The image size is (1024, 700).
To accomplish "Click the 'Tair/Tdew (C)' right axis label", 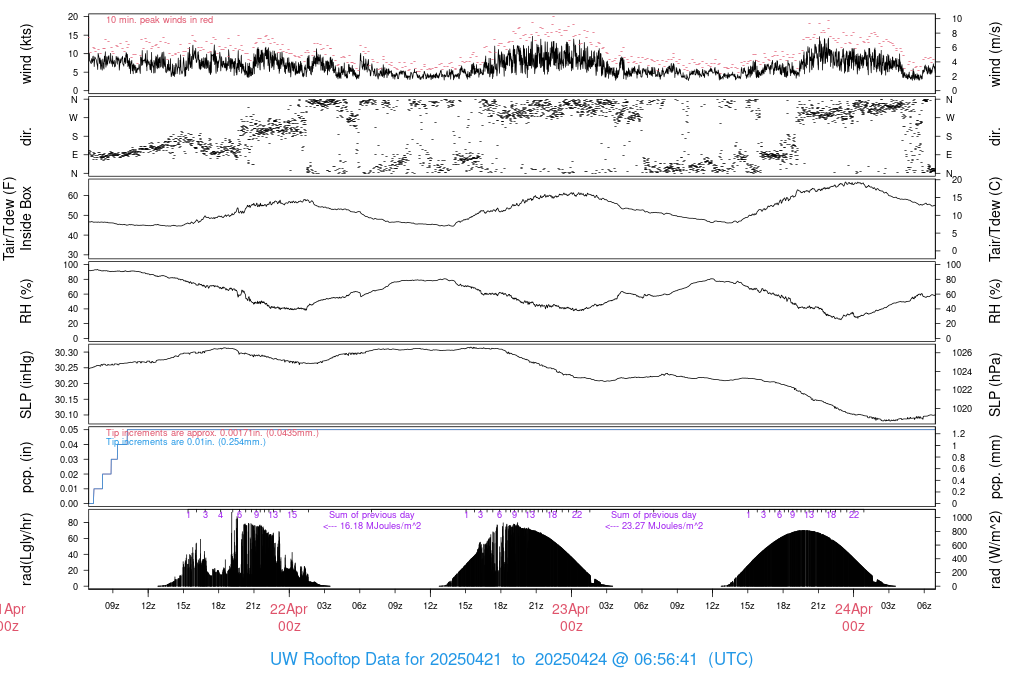I will (995, 219).
